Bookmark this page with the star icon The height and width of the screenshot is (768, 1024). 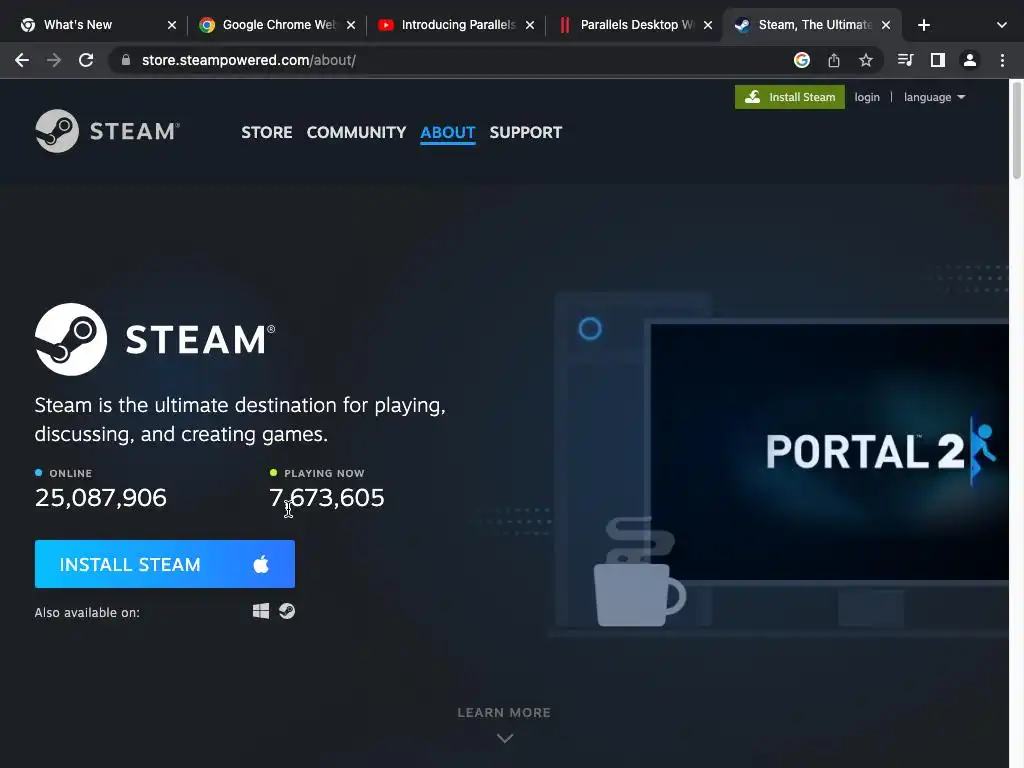click(865, 60)
